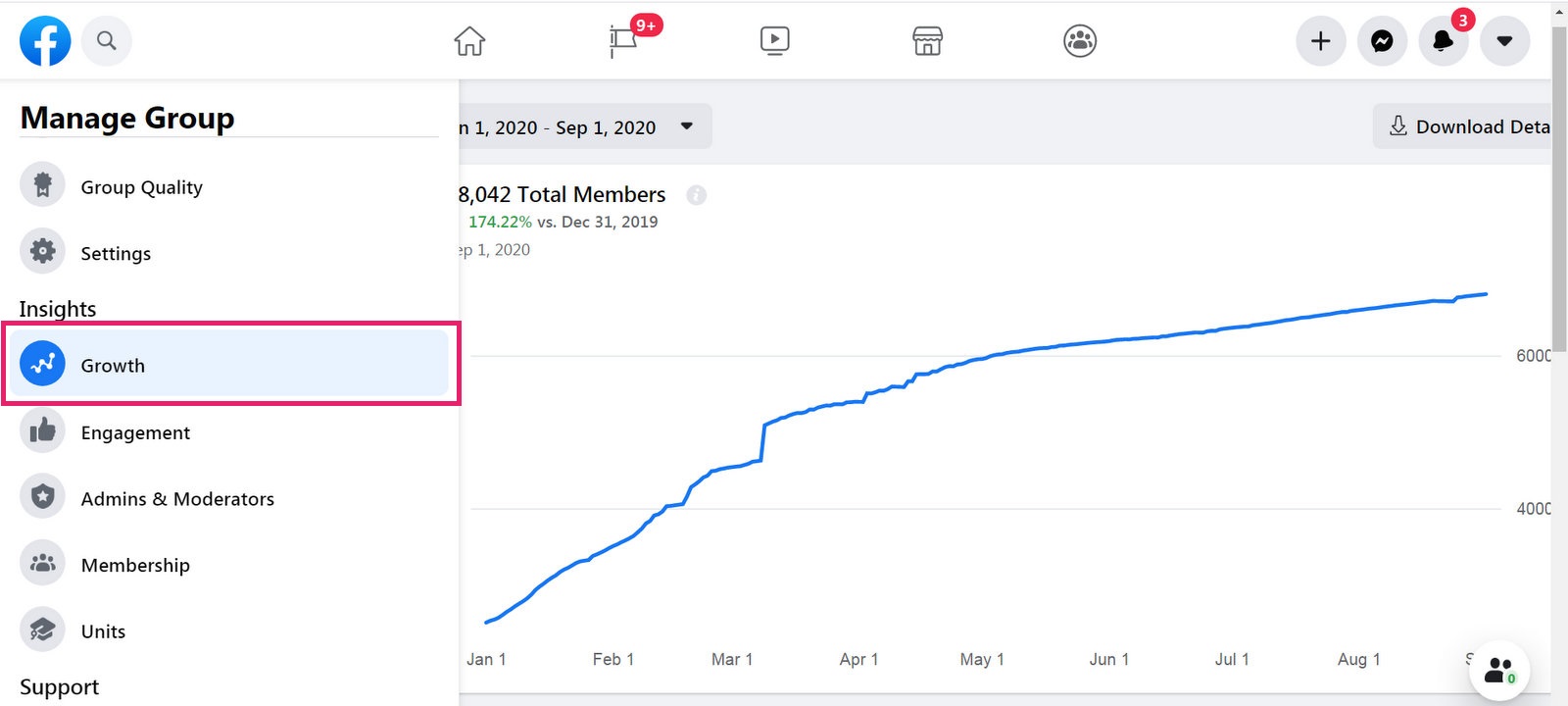Viewport: 1568px width, 706px height.
Task: Click the May 1 axis label
Action: (x=982, y=659)
